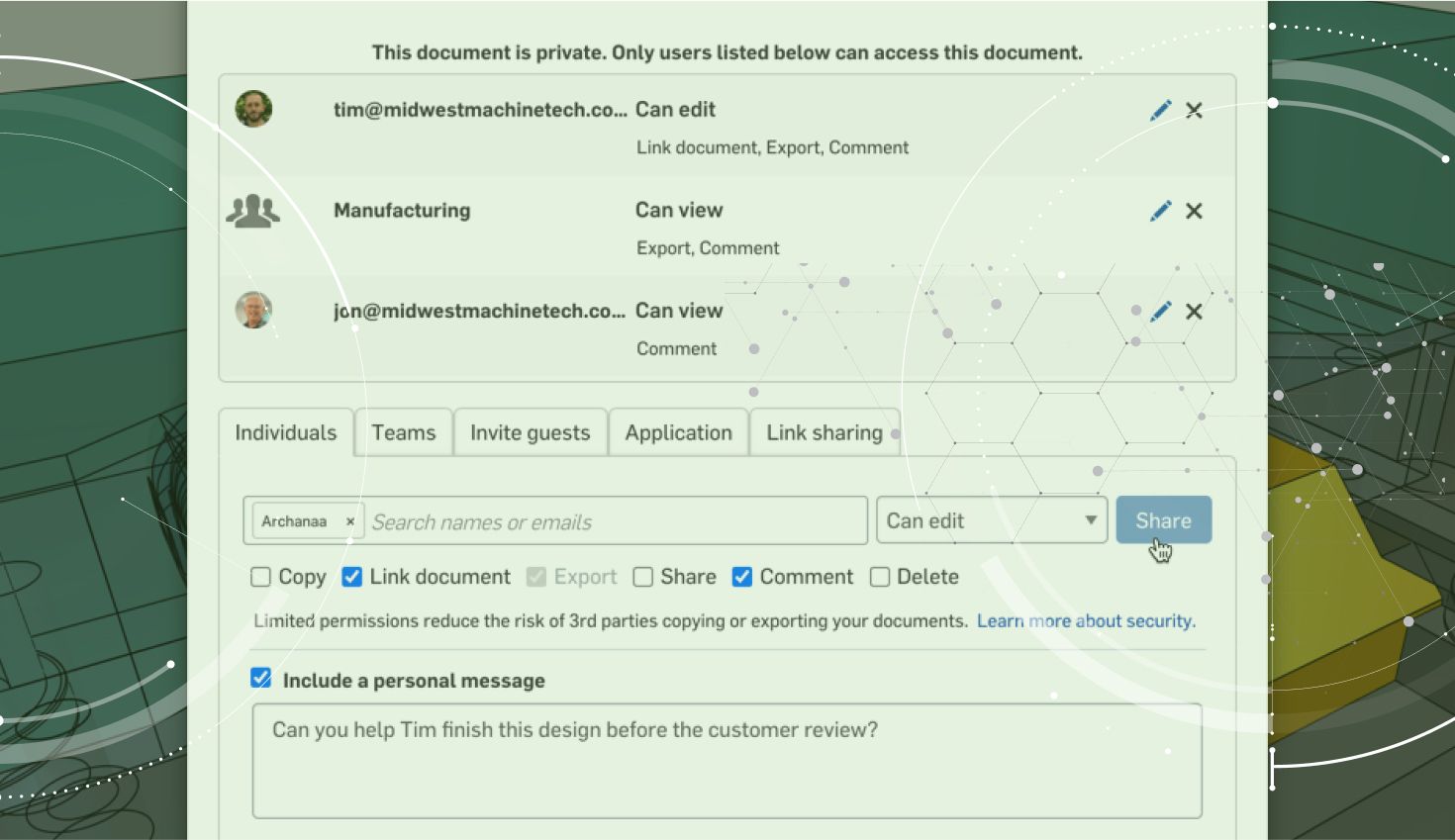Open Learn more about security link
The image size is (1455, 840).
tap(1086, 621)
